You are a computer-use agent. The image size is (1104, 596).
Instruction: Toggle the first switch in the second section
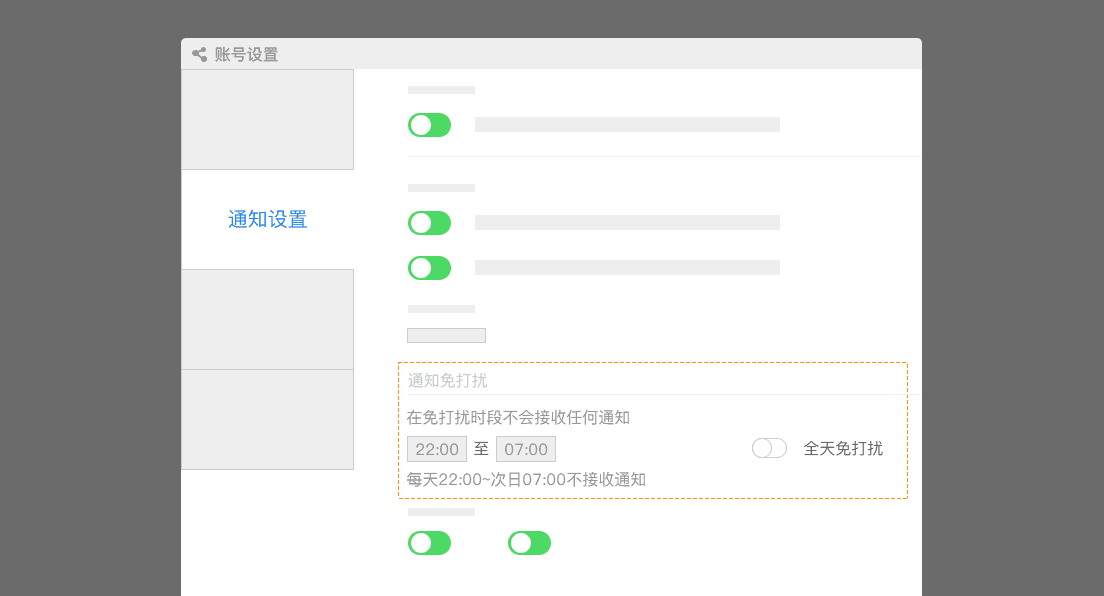pos(429,223)
